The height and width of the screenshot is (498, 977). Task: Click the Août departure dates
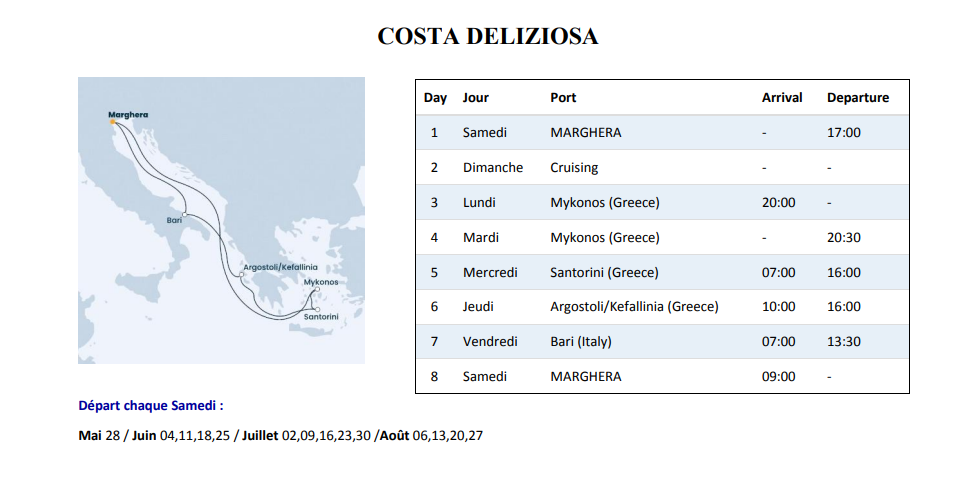pyautogui.click(x=431, y=436)
